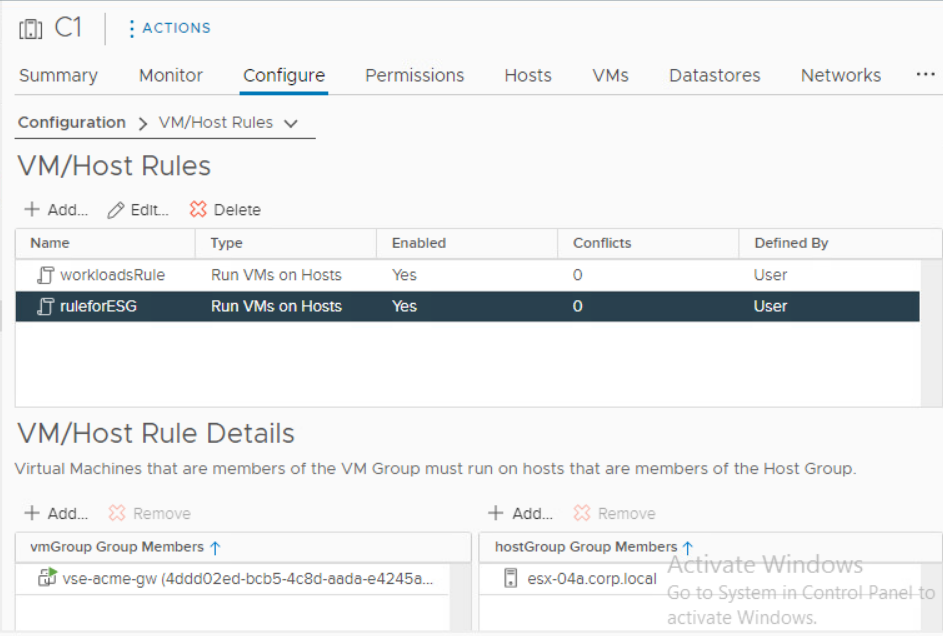Viewport: 943px width, 636px height.
Task: Show more tabs via the ellipsis
Action: tap(925, 75)
